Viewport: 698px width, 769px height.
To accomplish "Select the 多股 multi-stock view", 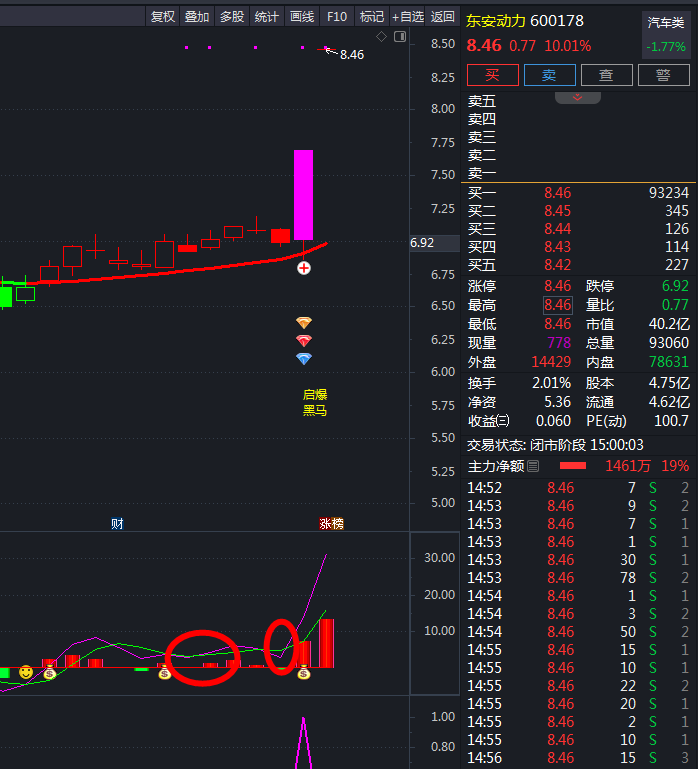I will (232, 17).
